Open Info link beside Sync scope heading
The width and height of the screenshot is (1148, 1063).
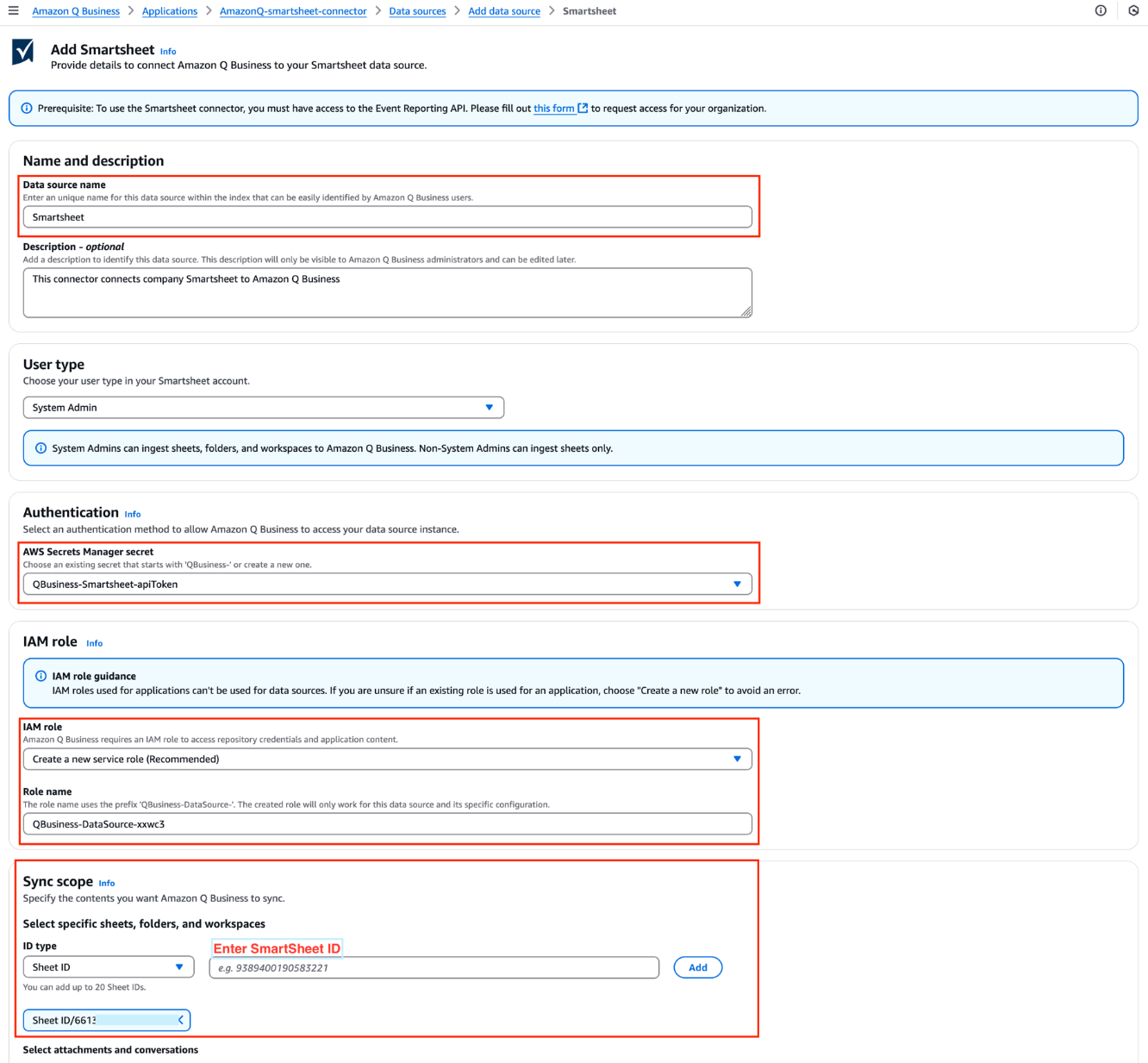click(107, 883)
